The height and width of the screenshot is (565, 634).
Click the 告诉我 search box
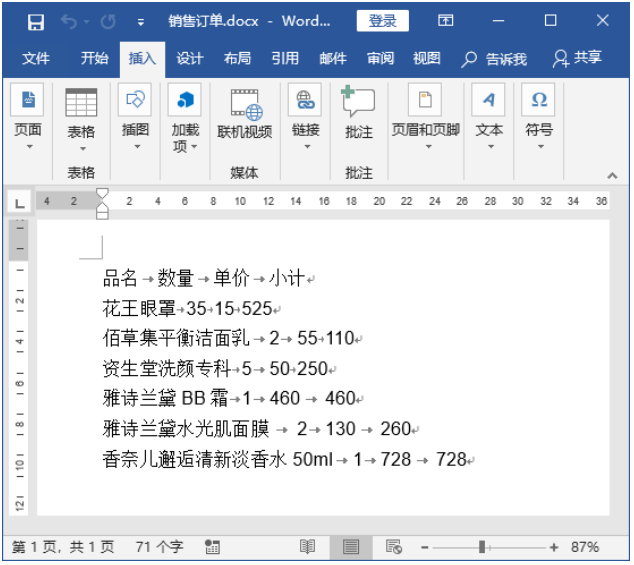tap(494, 59)
